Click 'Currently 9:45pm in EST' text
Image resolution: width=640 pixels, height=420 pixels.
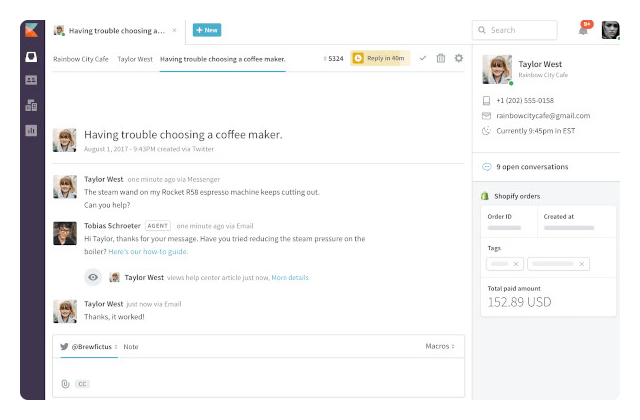536,131
